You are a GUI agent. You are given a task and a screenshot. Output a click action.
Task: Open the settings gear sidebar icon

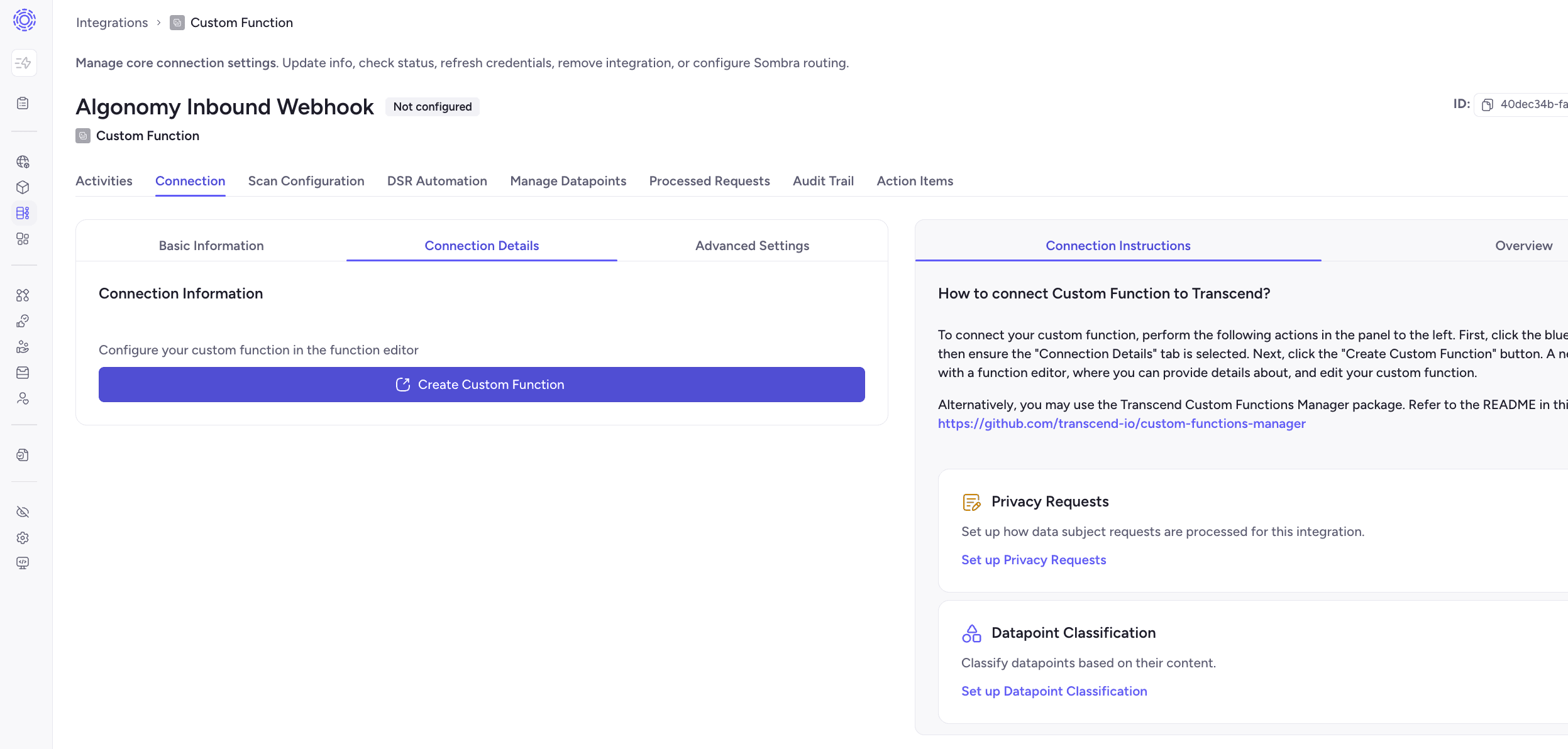pos(23,538)
